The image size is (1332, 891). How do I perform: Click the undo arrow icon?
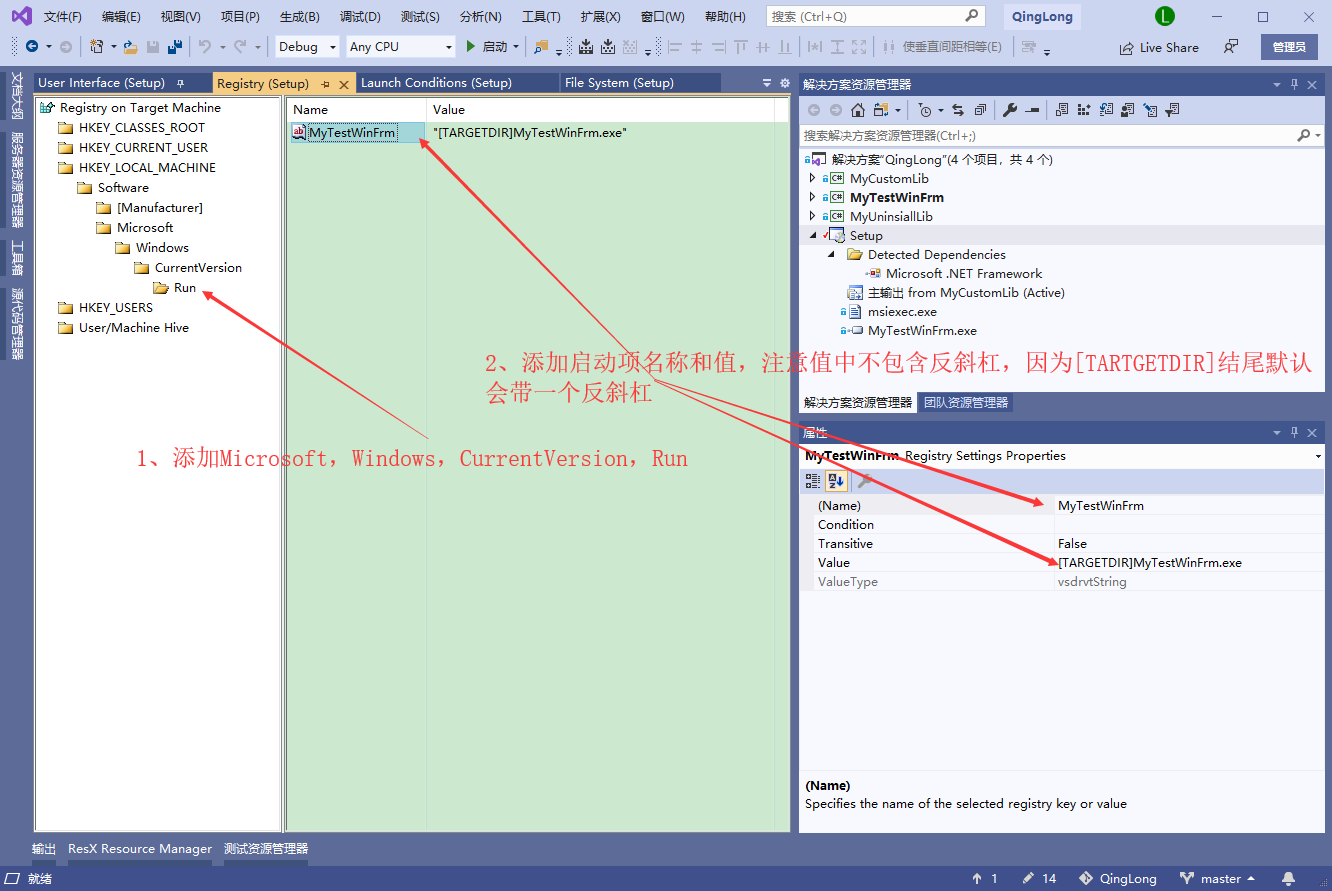pyautogui.click(x=204, y=46)
